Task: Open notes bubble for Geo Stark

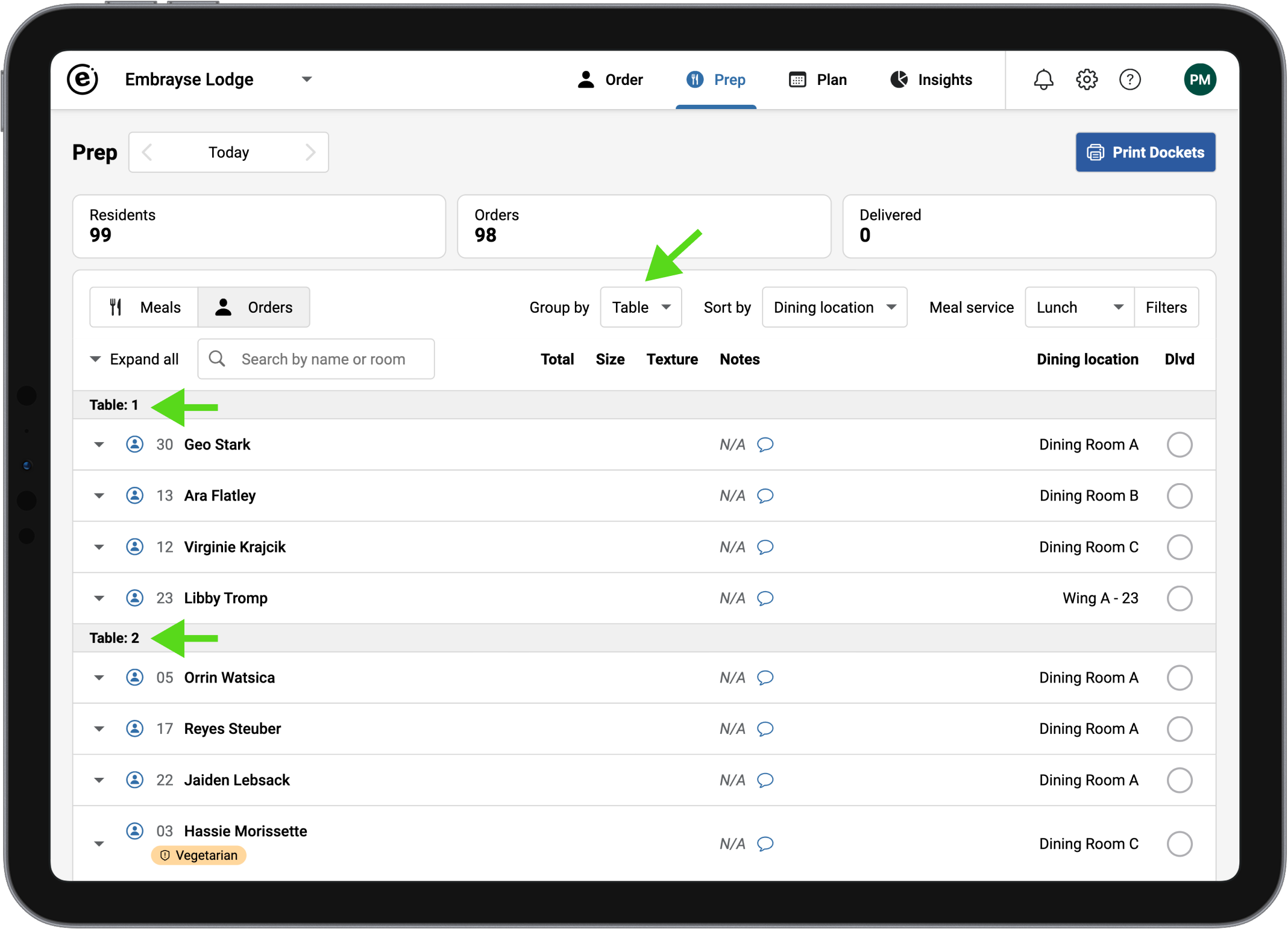Action: pos(765,445)
